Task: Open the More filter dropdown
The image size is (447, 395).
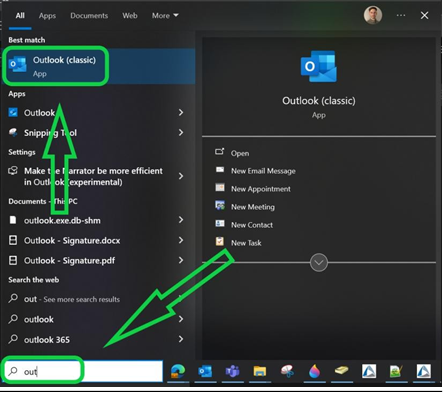Action: [165, 16]
